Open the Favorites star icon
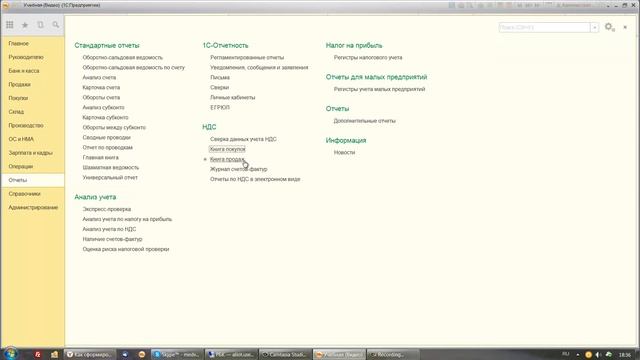The image size is (640, 360). point(25,25)
